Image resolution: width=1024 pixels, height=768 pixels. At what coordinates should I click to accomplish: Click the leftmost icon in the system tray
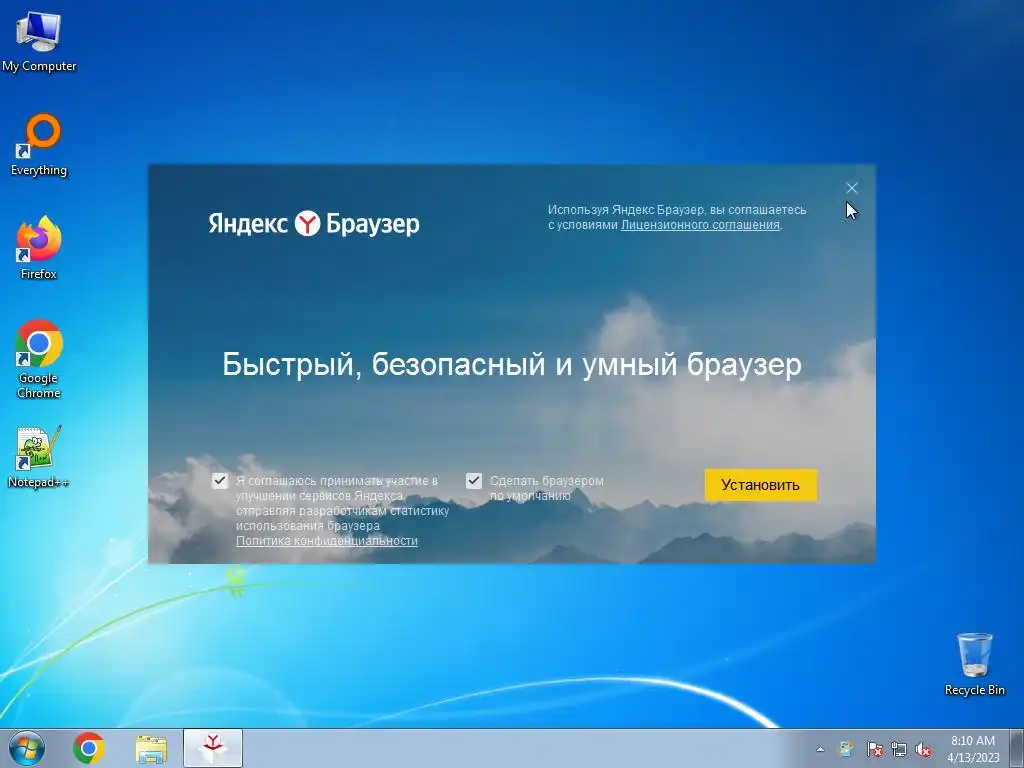(846, 749)
